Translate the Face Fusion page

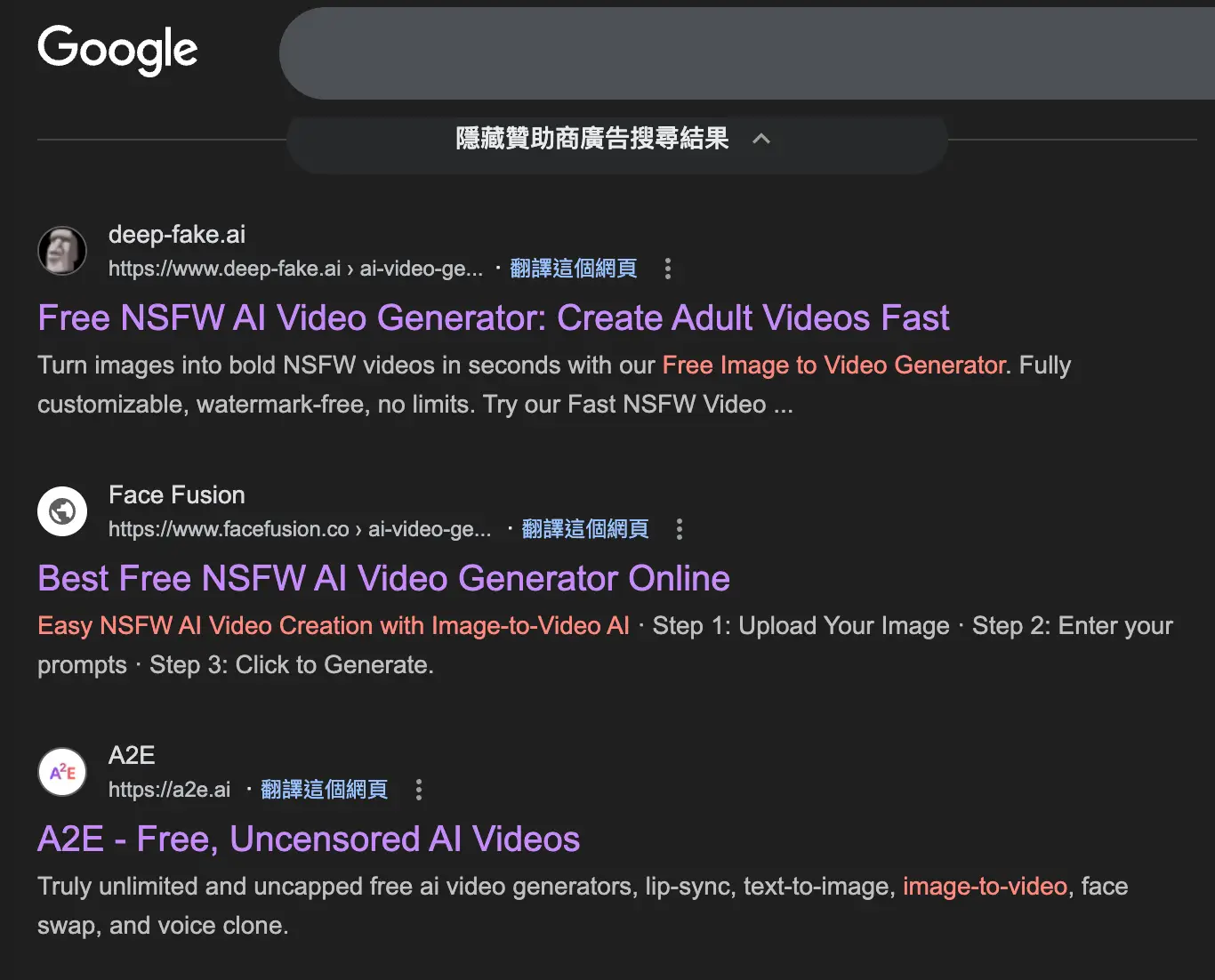585,529
